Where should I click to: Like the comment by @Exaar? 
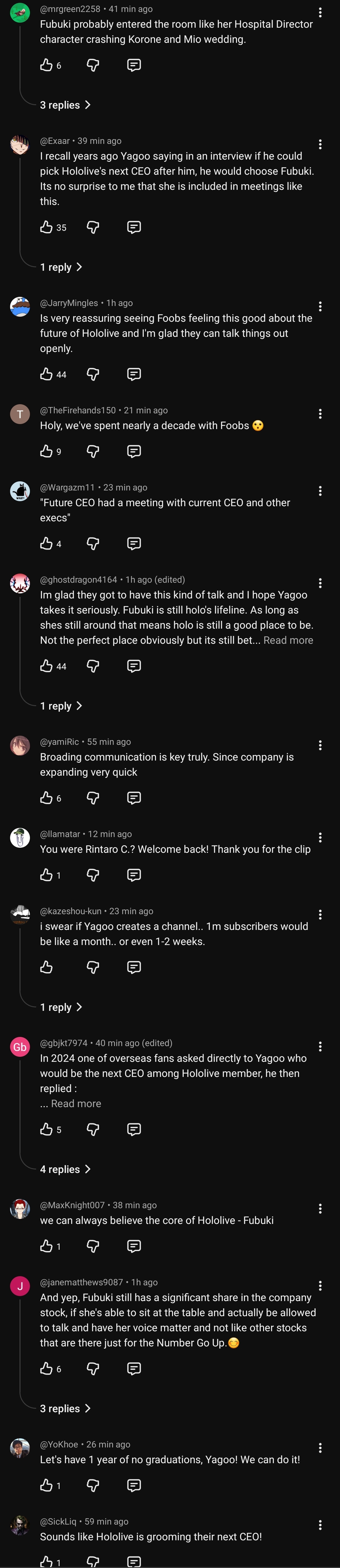point(46,227)
